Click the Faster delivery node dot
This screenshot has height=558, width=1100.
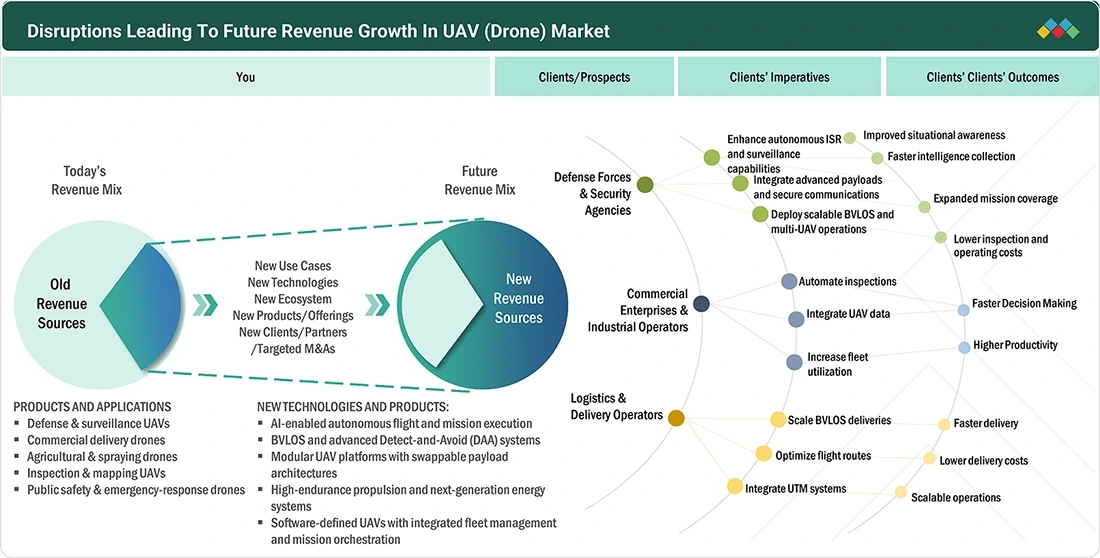pos(944,425)
